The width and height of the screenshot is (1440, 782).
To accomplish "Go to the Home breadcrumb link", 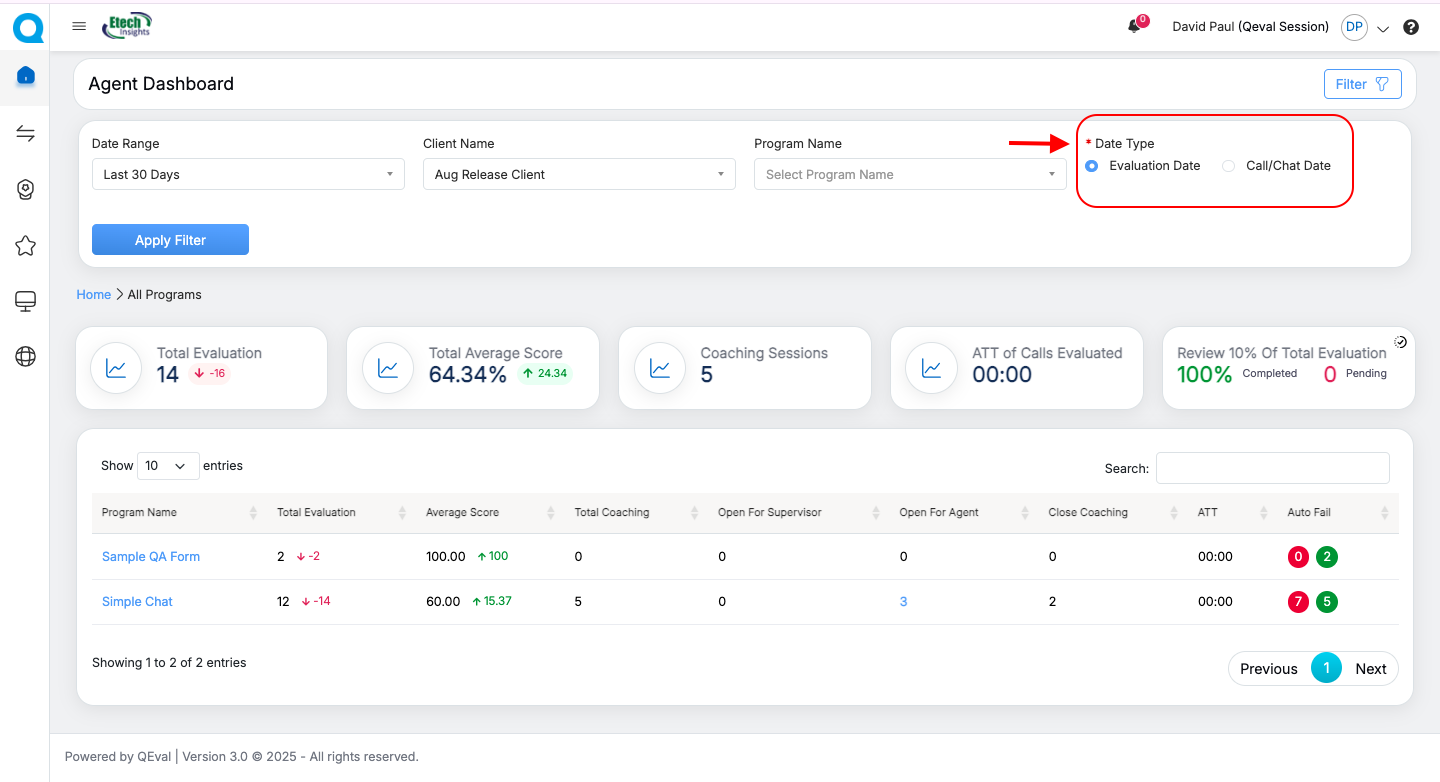I will coord(94,295).
